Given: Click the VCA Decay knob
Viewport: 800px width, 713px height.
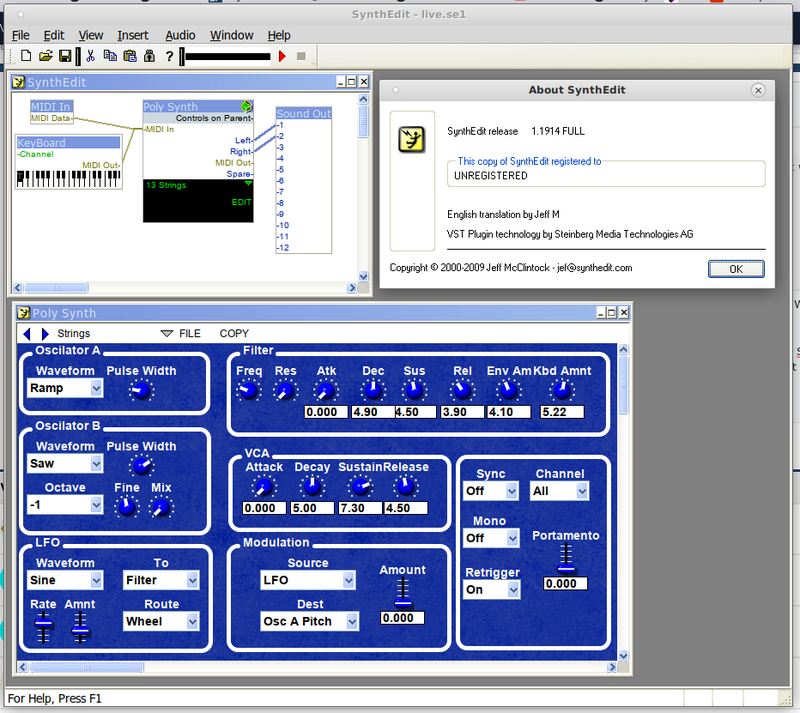Looking at the screenshot, I should (x=312, y=487).
